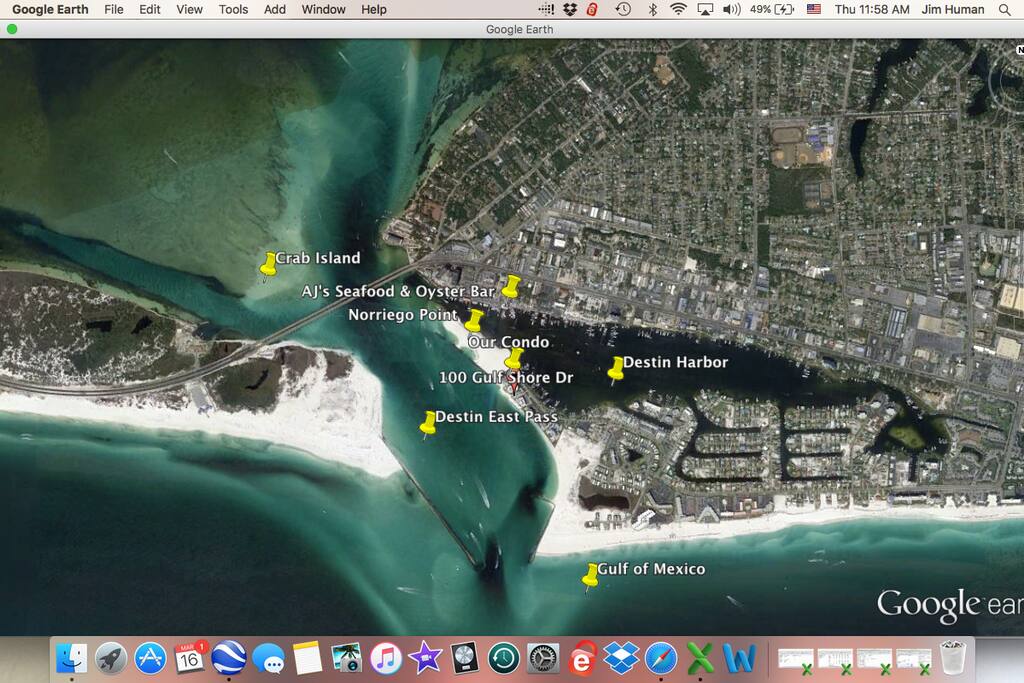The image size is (1024, 683).
Task: Launch iTunes from the Dock
Action: coord(386,658)
